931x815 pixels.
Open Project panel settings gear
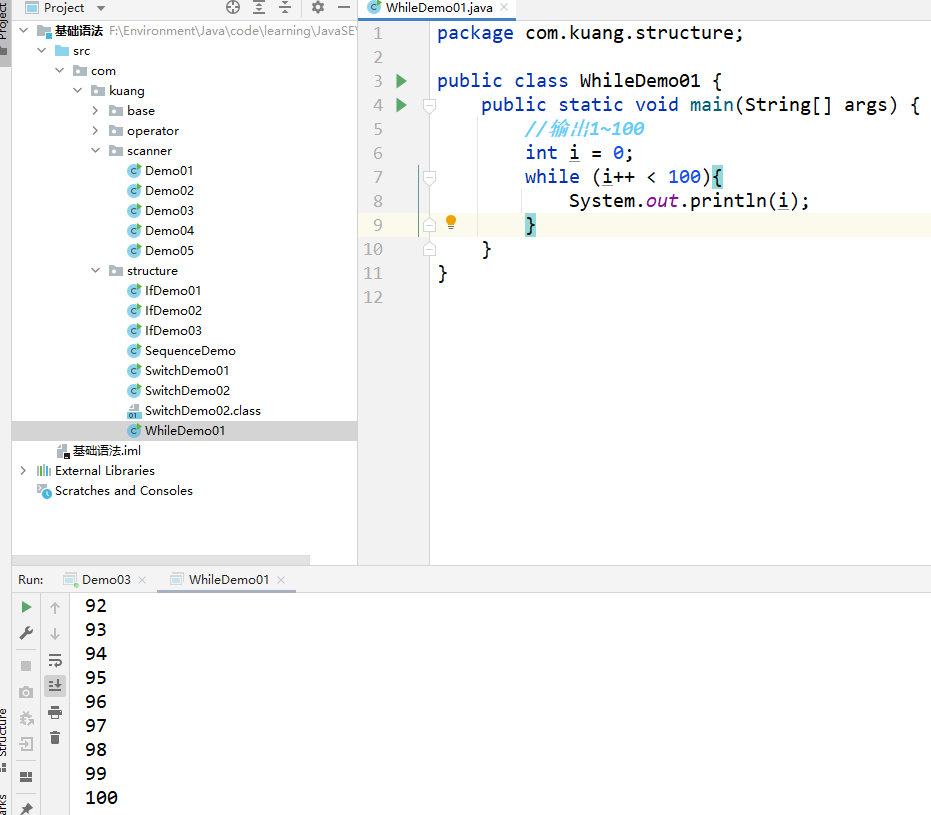pos(318,7)
